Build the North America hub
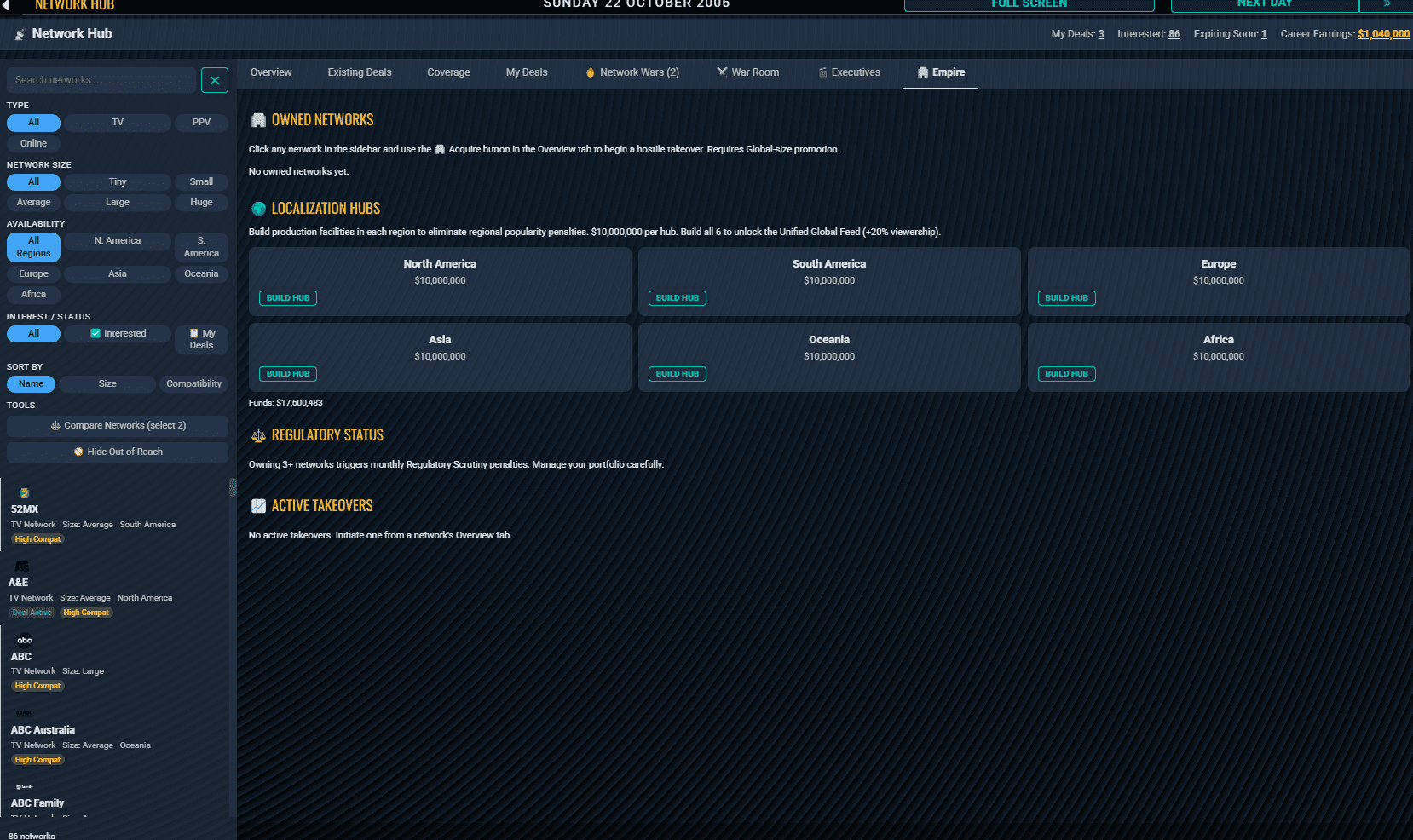This screenshot has height=840, width=1413. coord(288,298)
